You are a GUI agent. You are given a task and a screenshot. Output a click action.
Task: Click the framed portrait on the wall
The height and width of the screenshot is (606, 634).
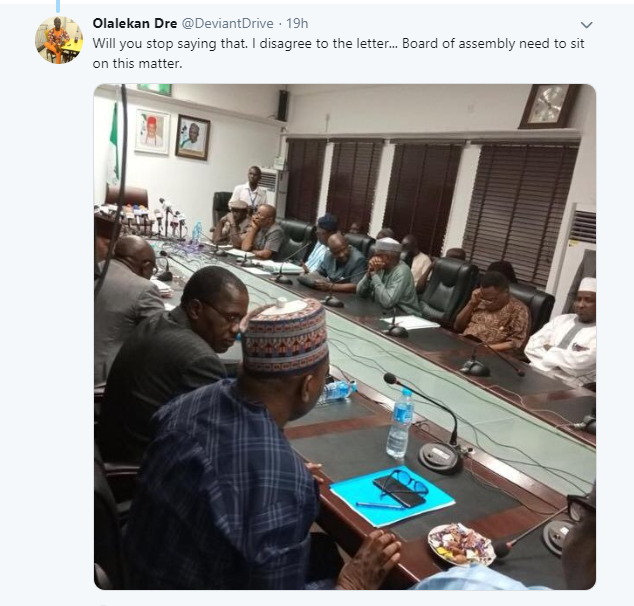click(193, 137)
